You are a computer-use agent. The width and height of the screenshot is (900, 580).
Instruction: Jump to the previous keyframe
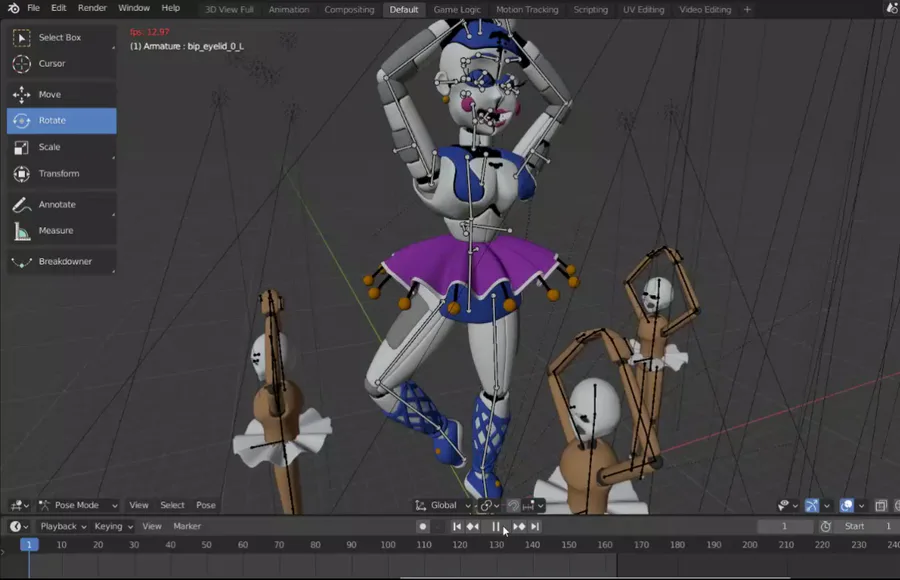473,527
